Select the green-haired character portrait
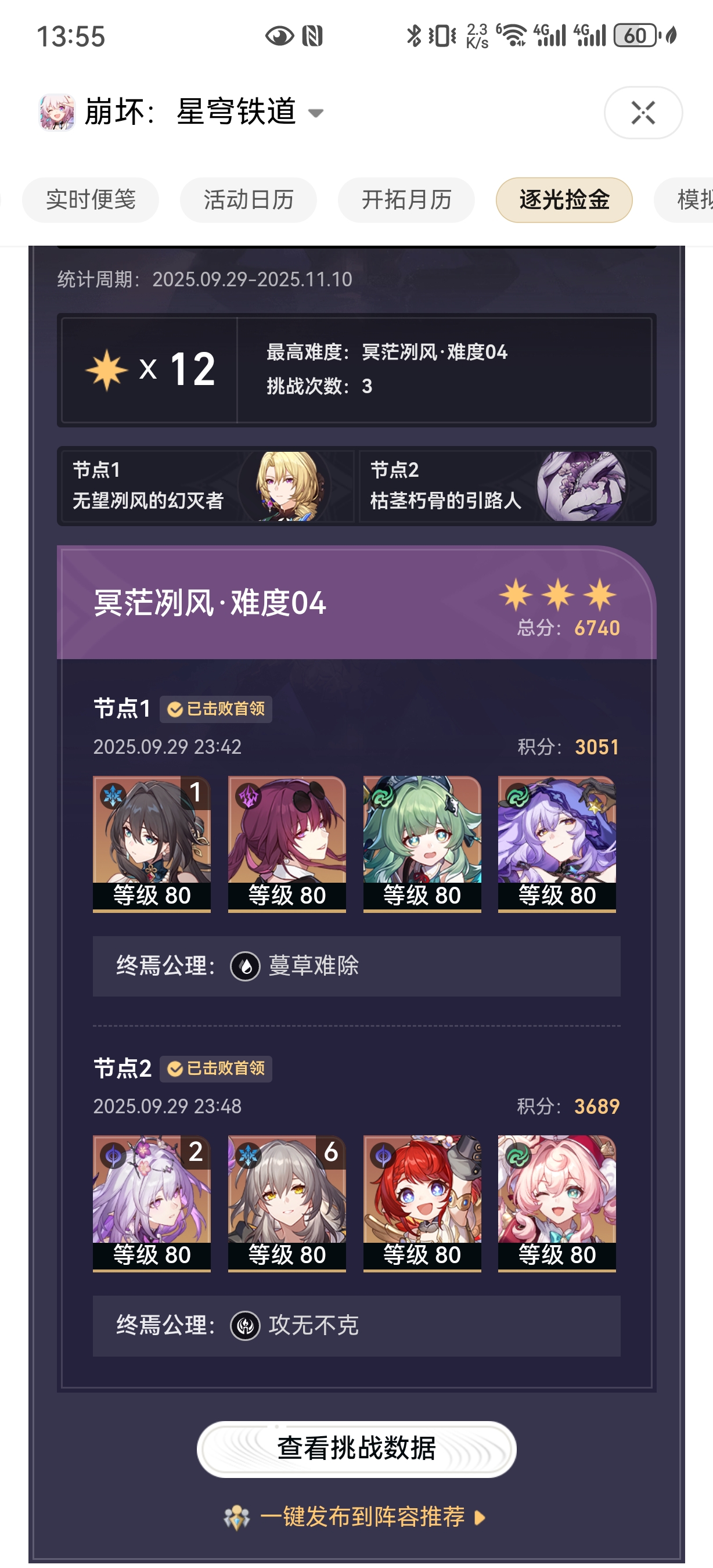 click(x=422, y=844)
